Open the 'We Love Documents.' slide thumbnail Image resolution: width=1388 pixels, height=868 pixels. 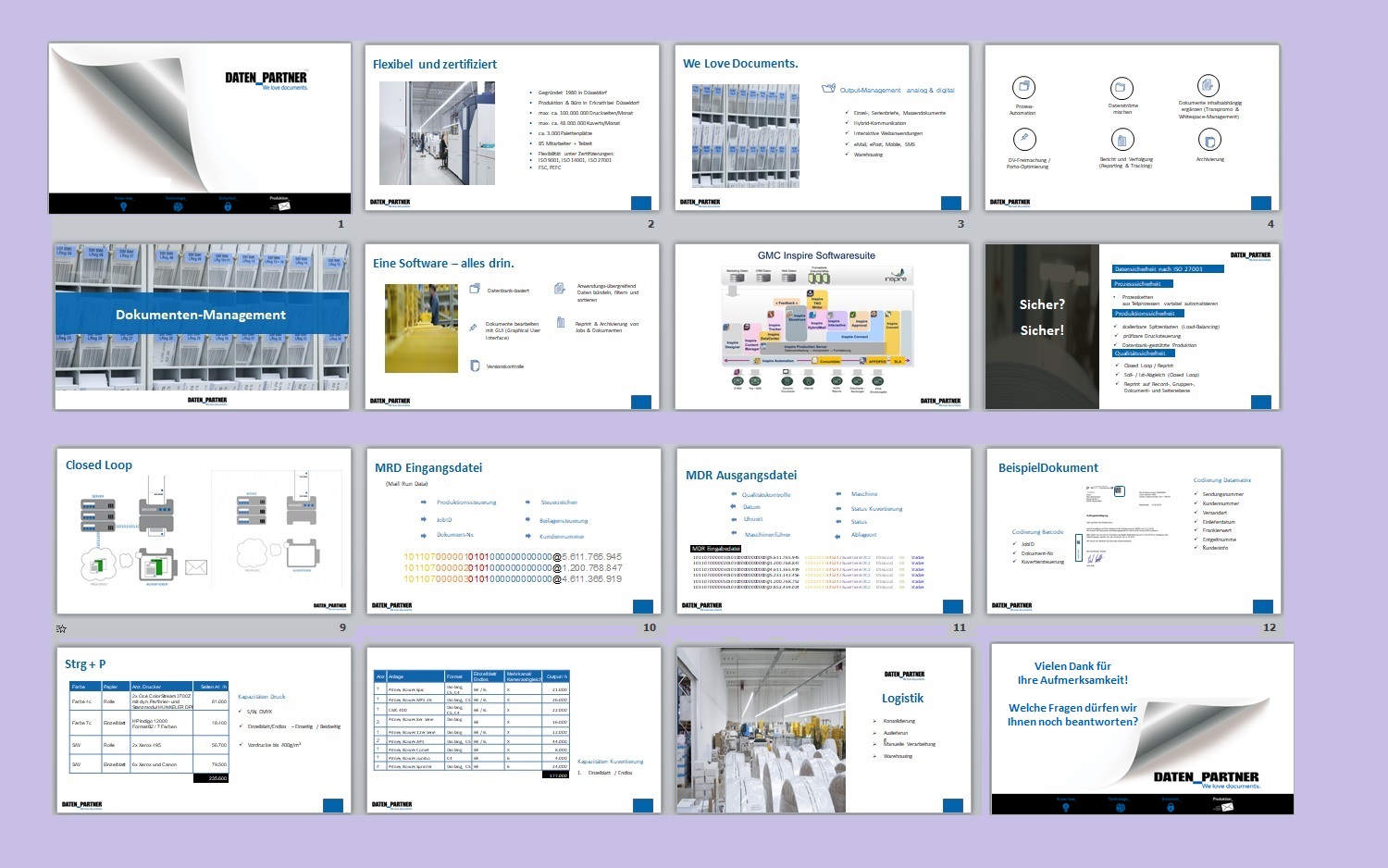[822, 128]
